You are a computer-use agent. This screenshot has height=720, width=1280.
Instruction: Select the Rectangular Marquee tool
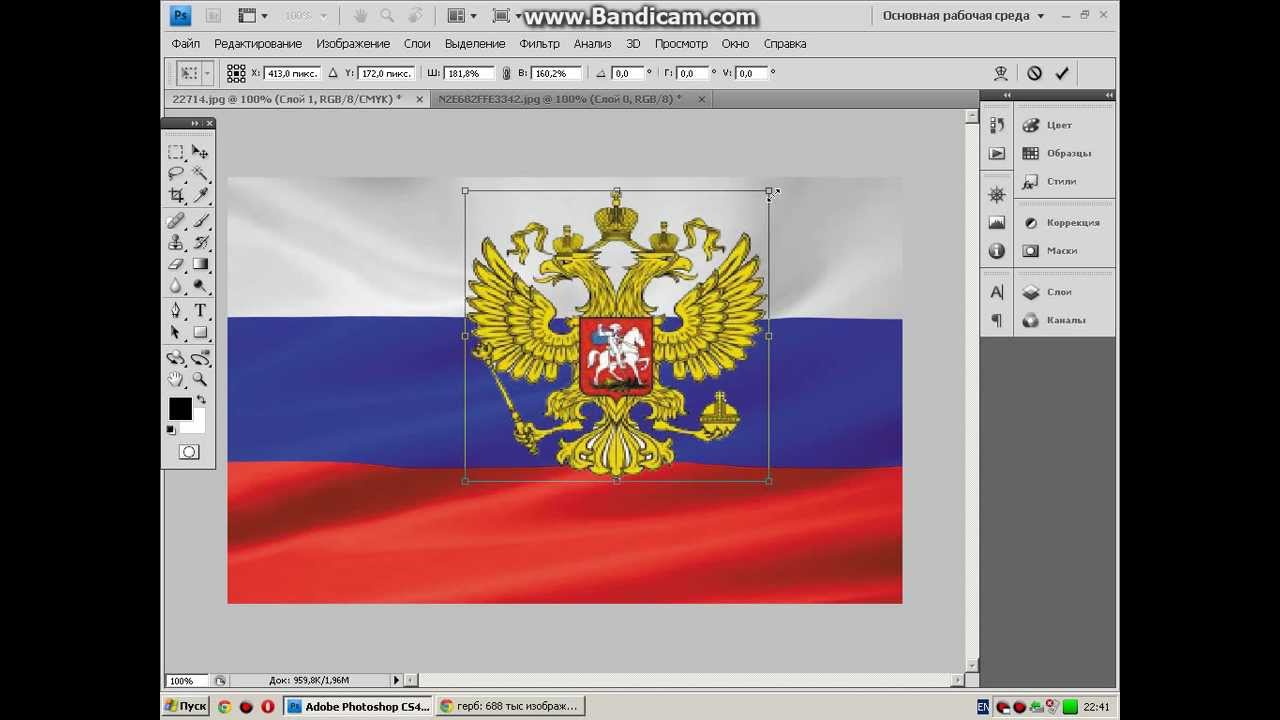176,152
